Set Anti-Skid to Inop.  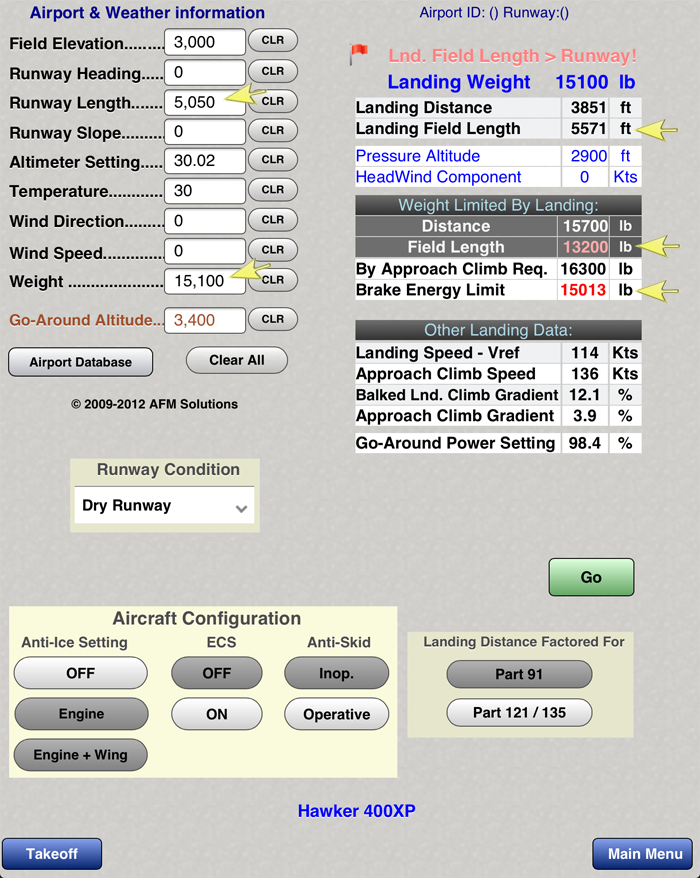click(337, 673)
